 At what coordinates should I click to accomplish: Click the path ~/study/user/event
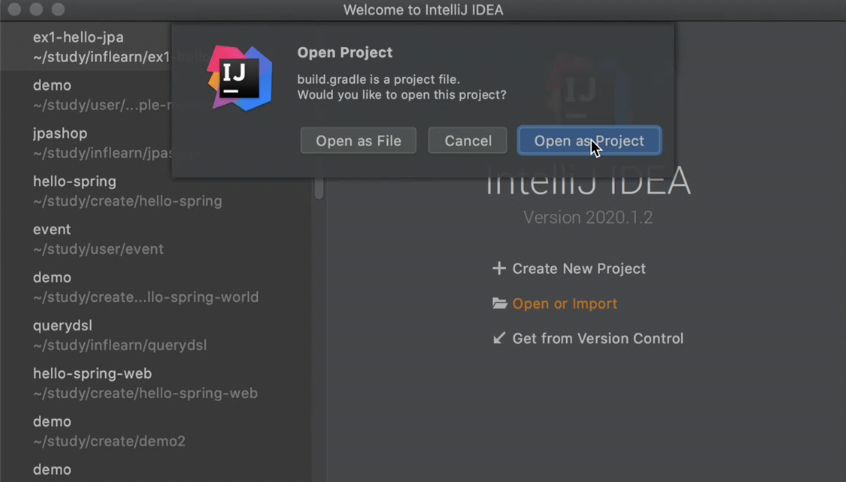pos(98,249)
